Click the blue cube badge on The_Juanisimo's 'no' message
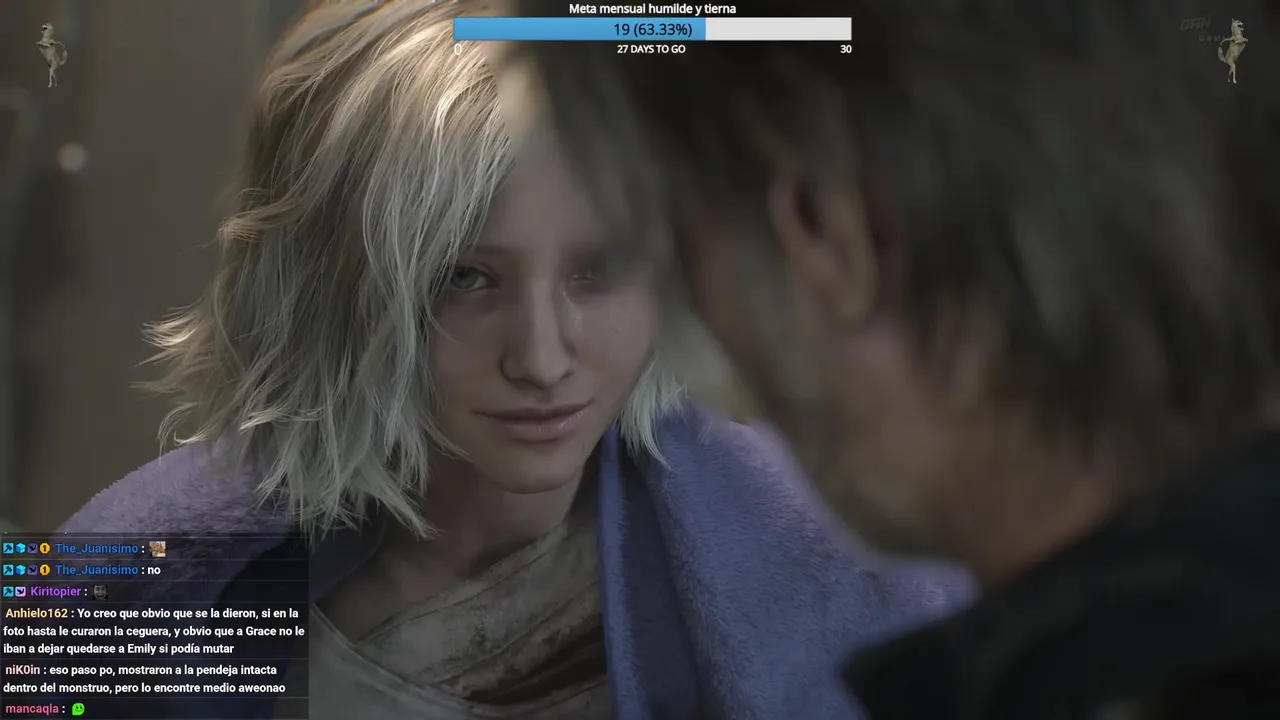The height and width of the screenshot is (720, 1280). 20,570
